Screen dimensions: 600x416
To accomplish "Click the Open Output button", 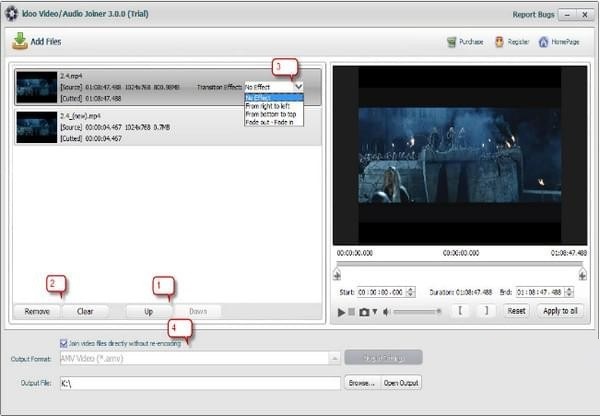I will click(x=401, y=383).
